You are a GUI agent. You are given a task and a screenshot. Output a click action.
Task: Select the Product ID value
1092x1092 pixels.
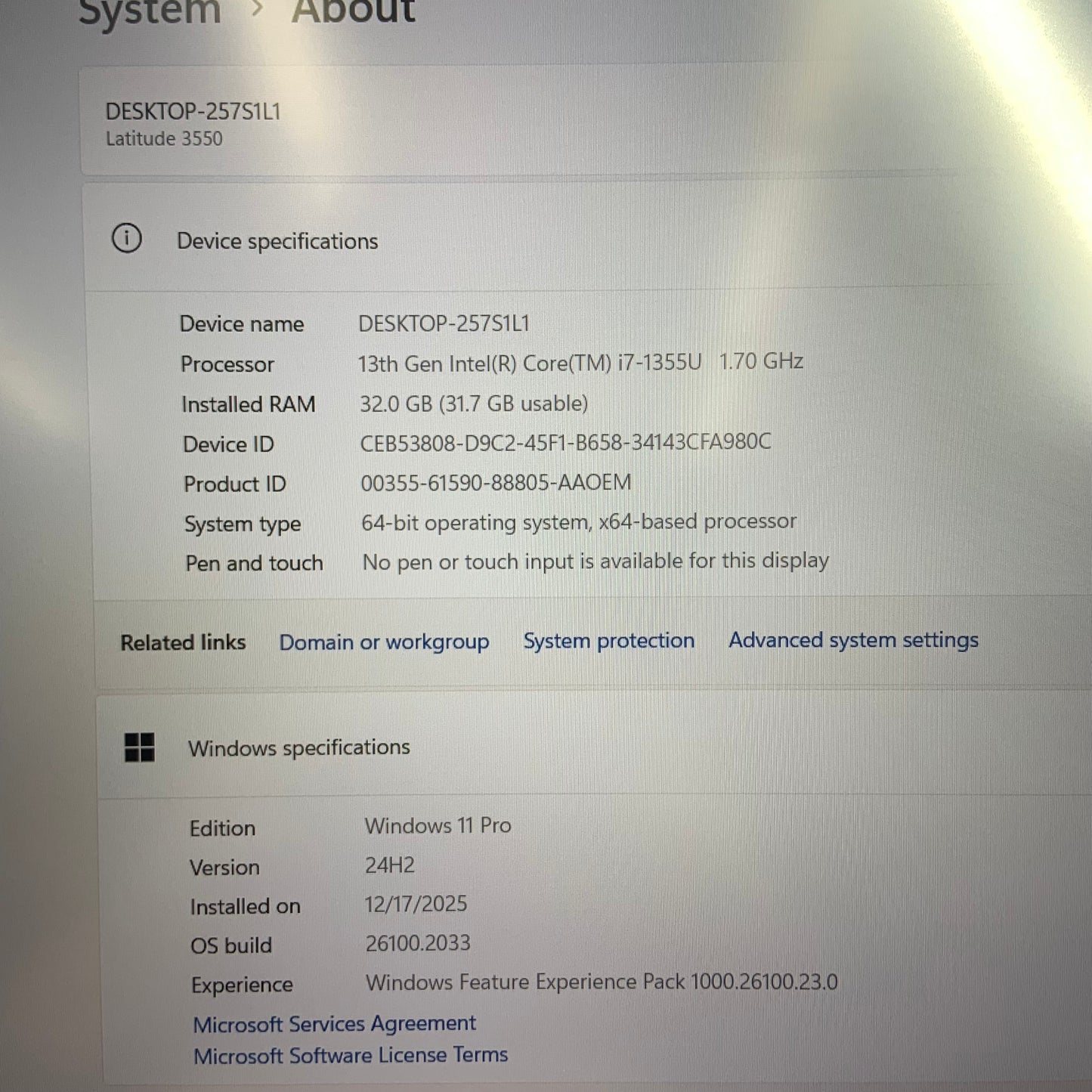pyautogui.click(x=497, y=482)
